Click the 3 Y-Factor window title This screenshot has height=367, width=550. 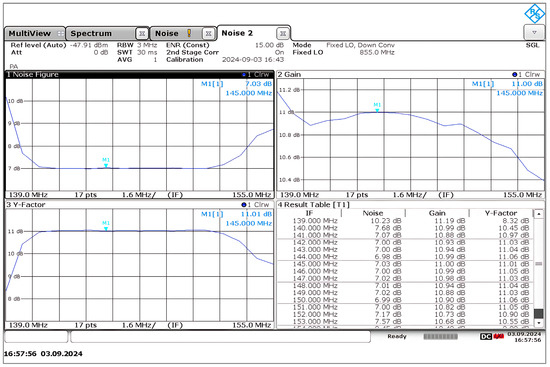click(26, 205)
